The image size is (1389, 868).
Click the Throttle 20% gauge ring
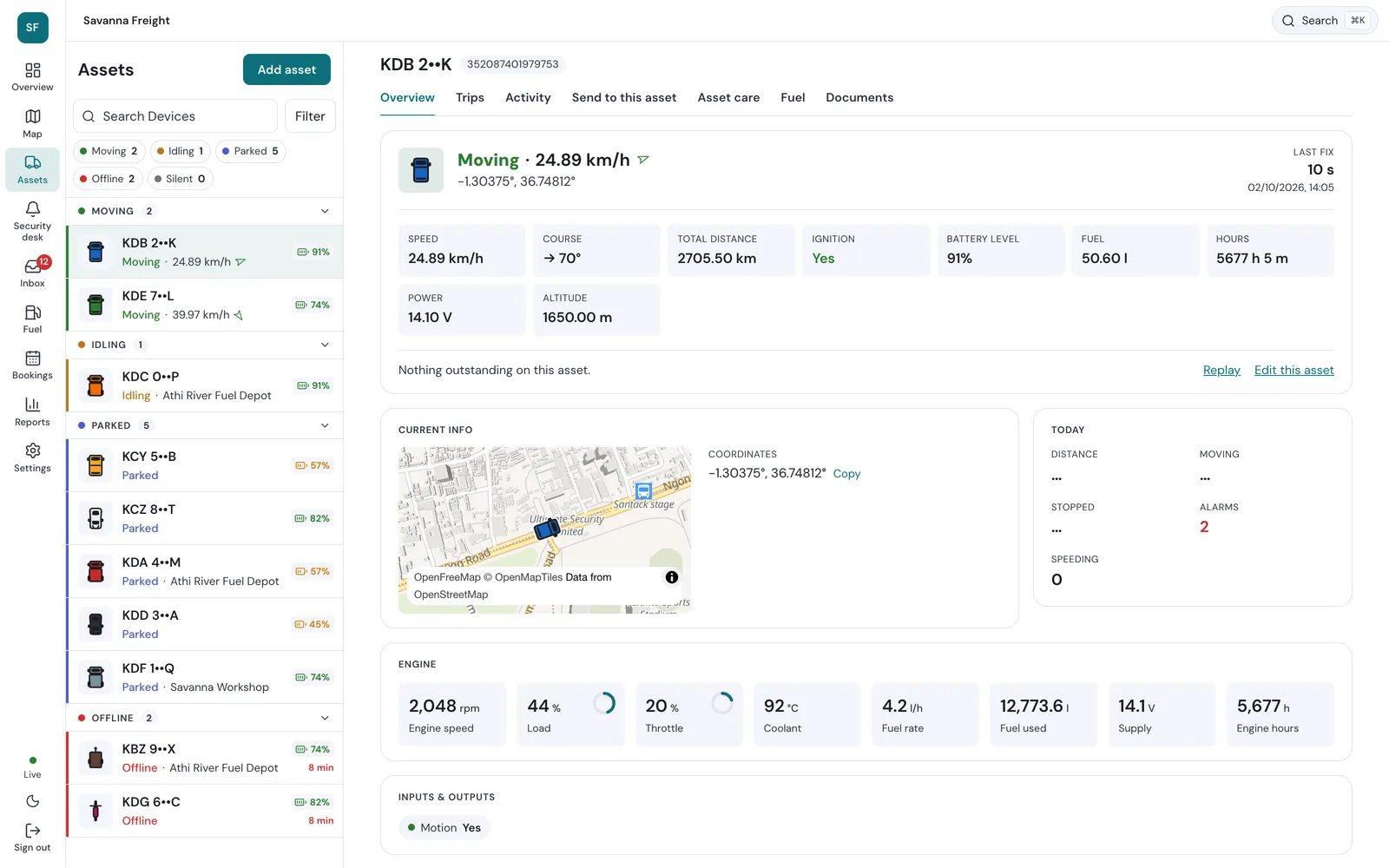(722, 703)
